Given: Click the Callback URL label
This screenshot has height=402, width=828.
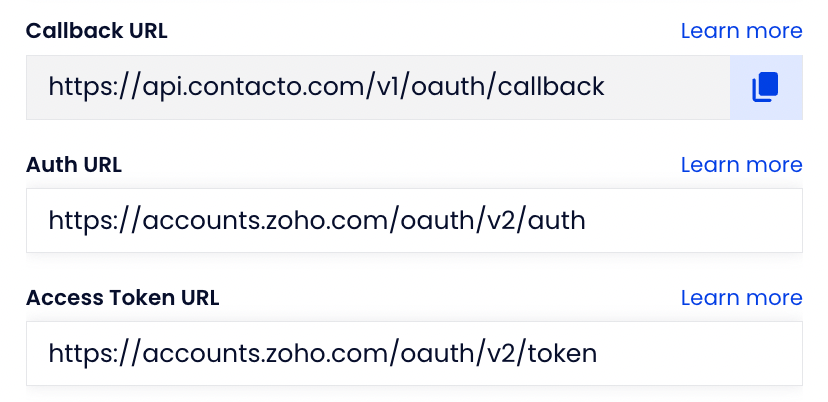Looking at the screenshot, I should (x=97, y=31).
